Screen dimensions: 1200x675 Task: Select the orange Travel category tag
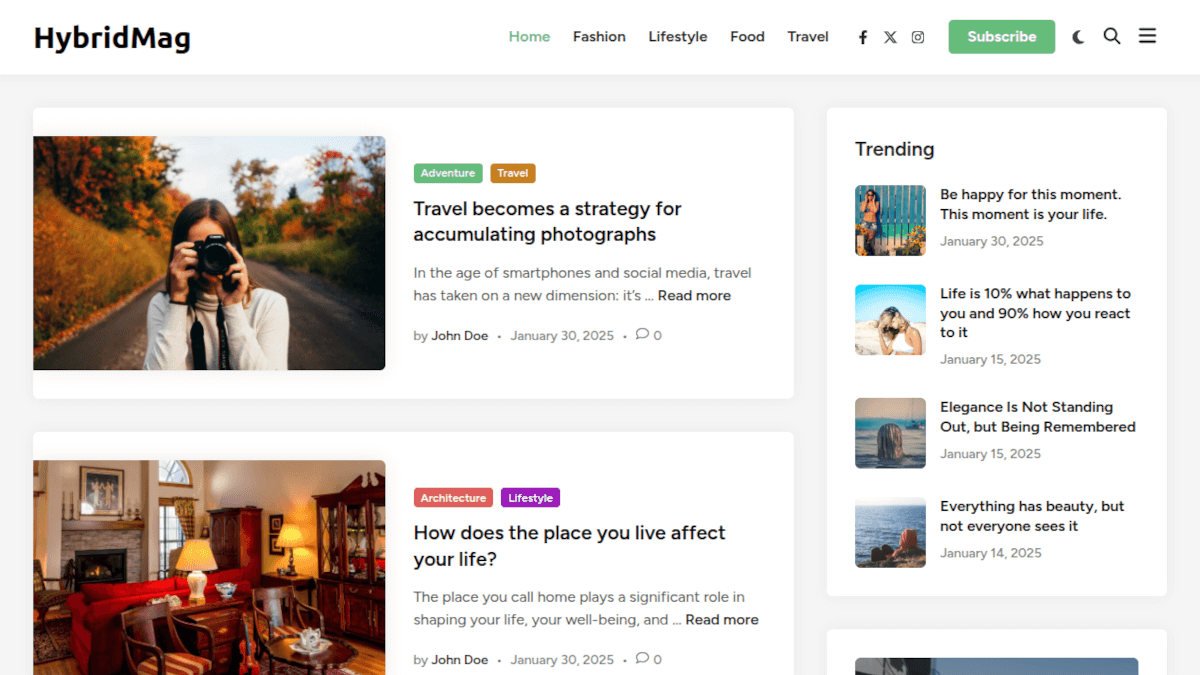point(513,173)
